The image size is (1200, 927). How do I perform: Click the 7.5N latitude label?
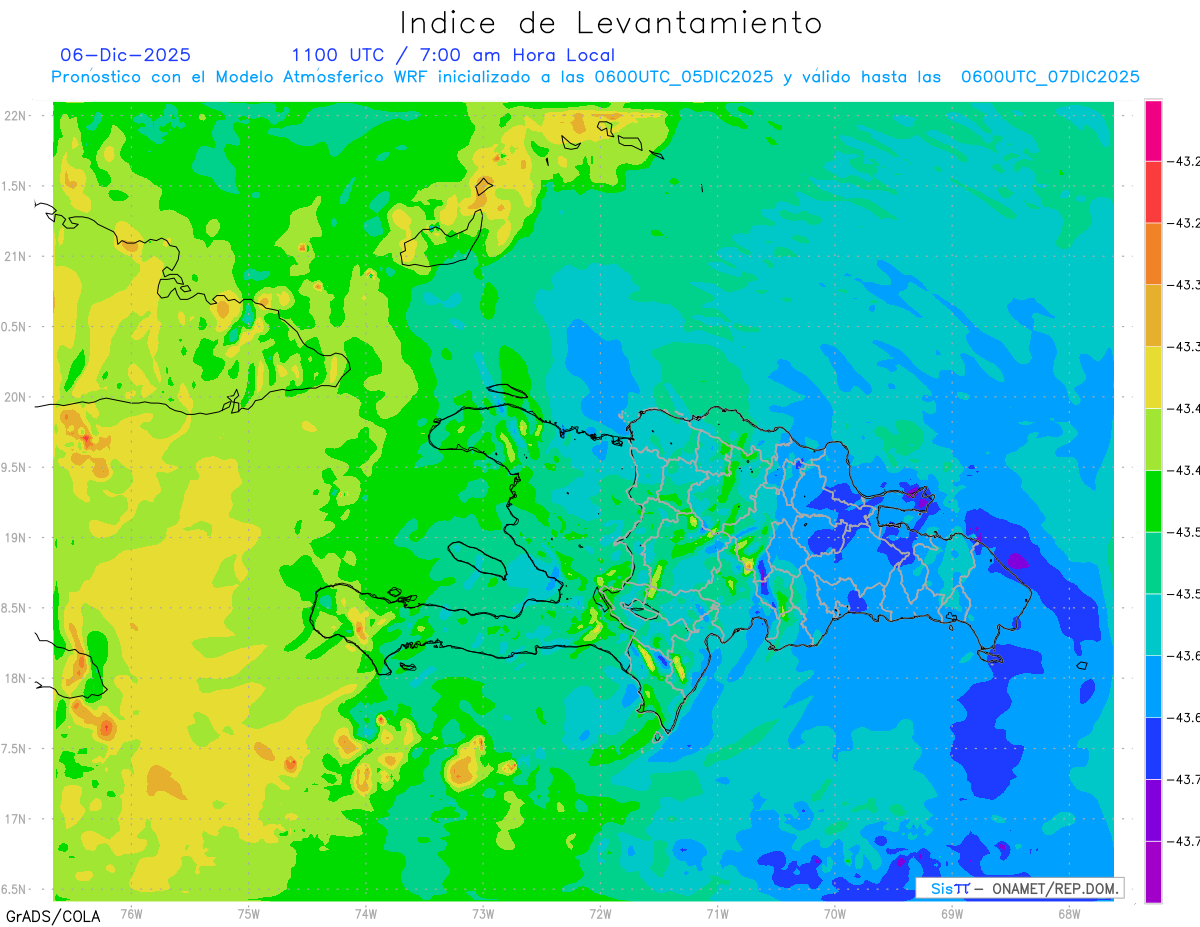pyautogui.click(x=15, y=749)
